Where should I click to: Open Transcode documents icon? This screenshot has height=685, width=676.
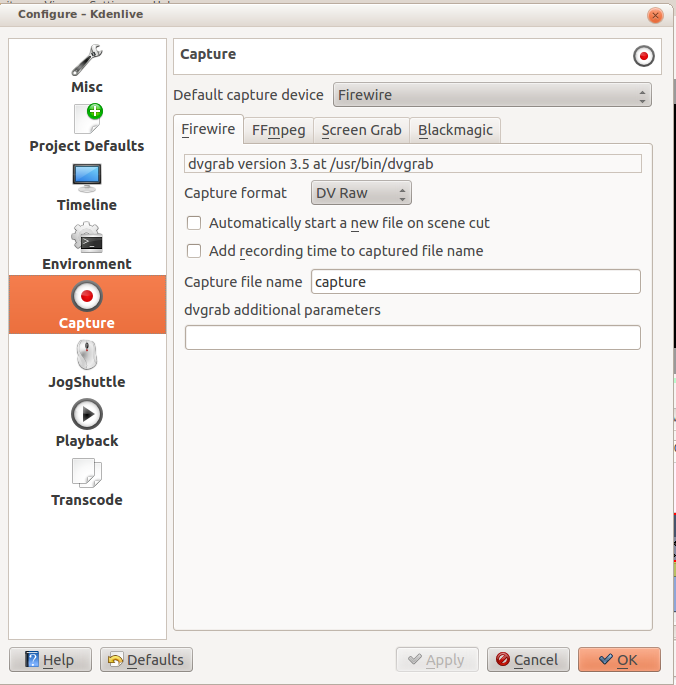click(x=87, y=473)
